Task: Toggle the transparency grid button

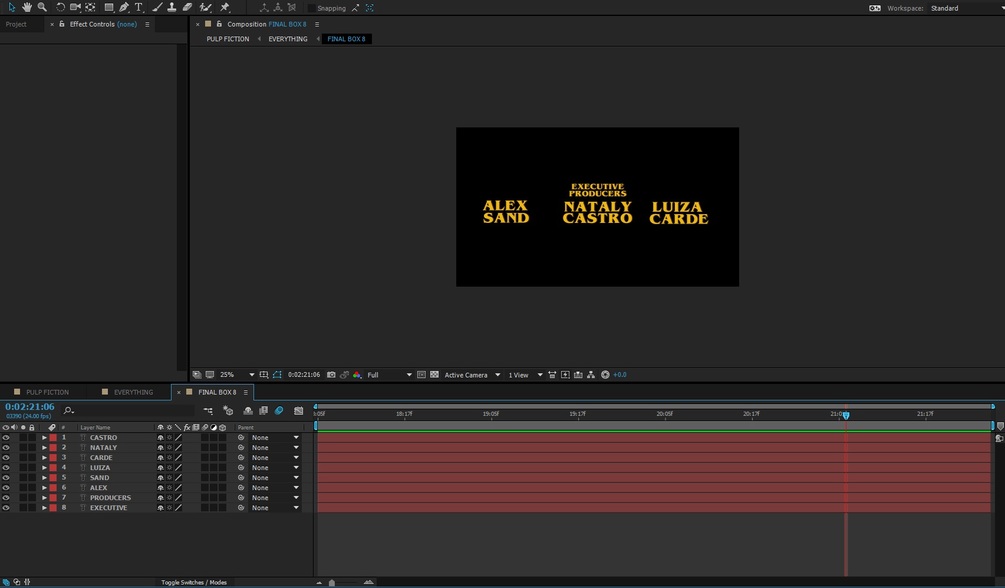Action: click(434, 374)
